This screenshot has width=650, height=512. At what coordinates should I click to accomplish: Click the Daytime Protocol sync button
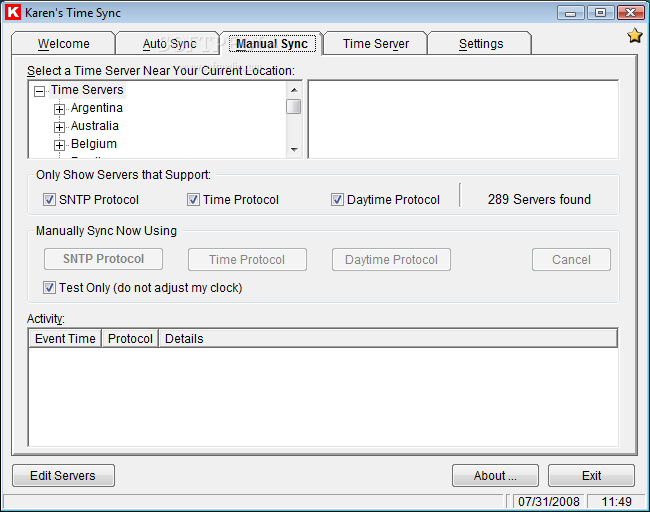click(391, 260)
